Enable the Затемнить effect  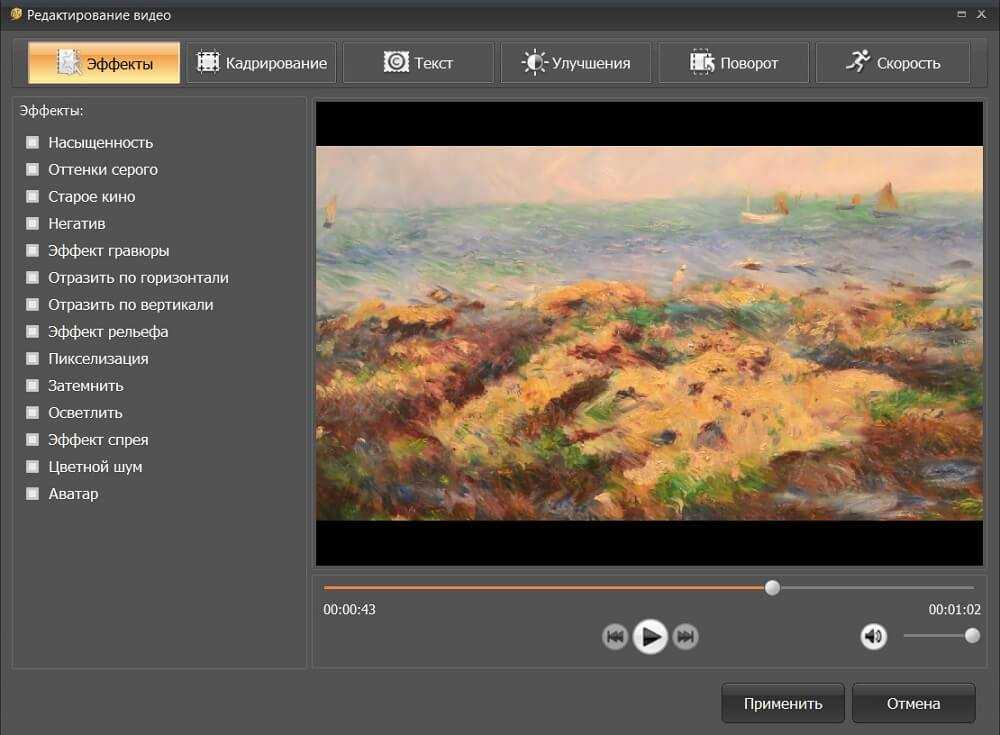click(x=33, y=385)
